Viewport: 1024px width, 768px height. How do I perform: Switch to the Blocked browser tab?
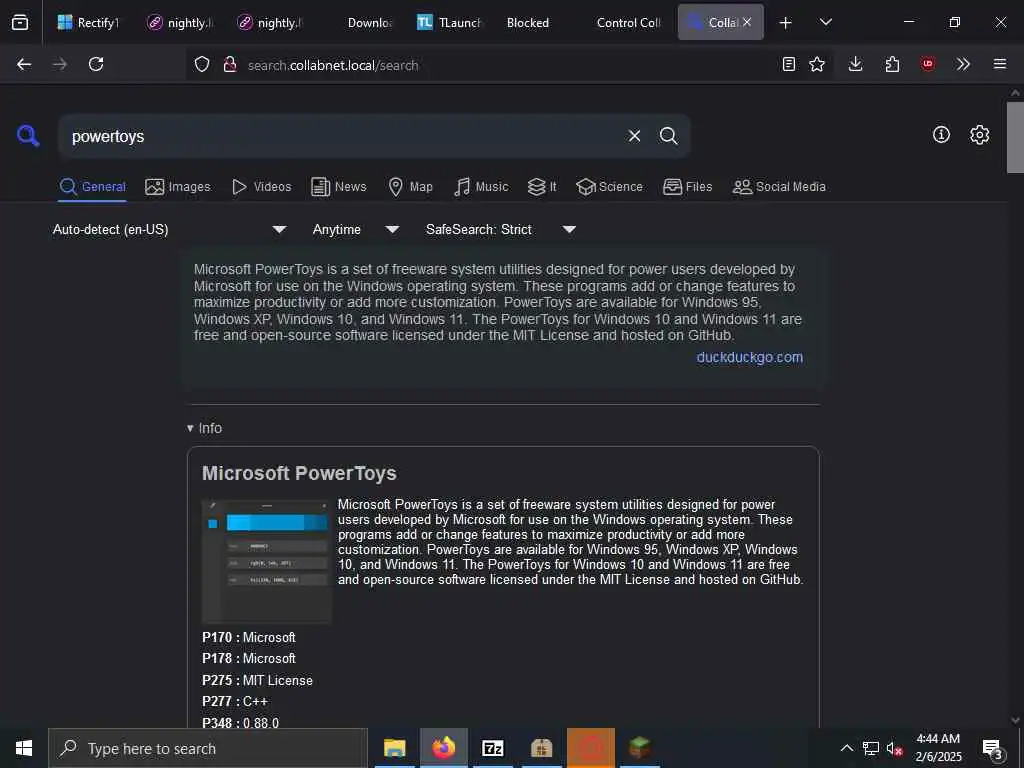pos(528,22)
